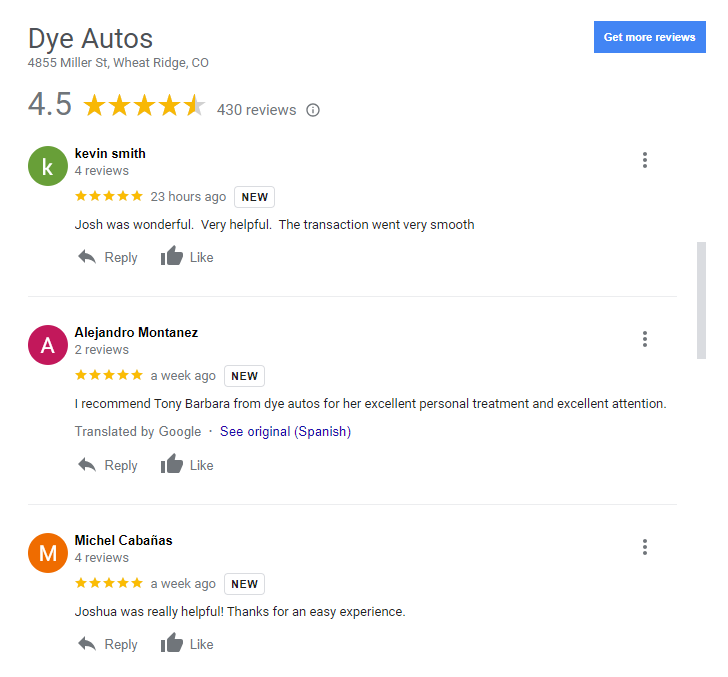
Task: Reply to Alejandro Montanez's review
Action: [x=108, y=465]
